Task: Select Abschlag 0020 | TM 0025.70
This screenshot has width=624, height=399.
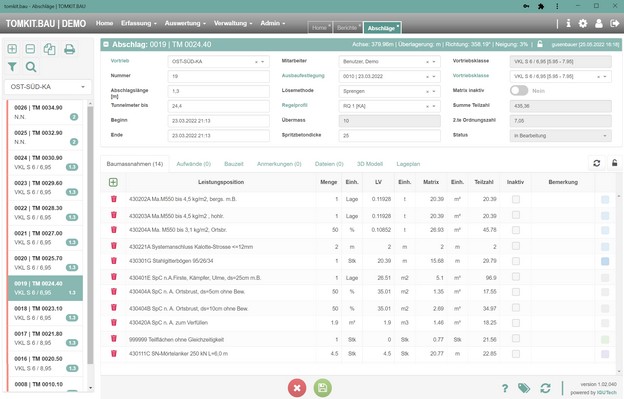Action: coord(45,263)
